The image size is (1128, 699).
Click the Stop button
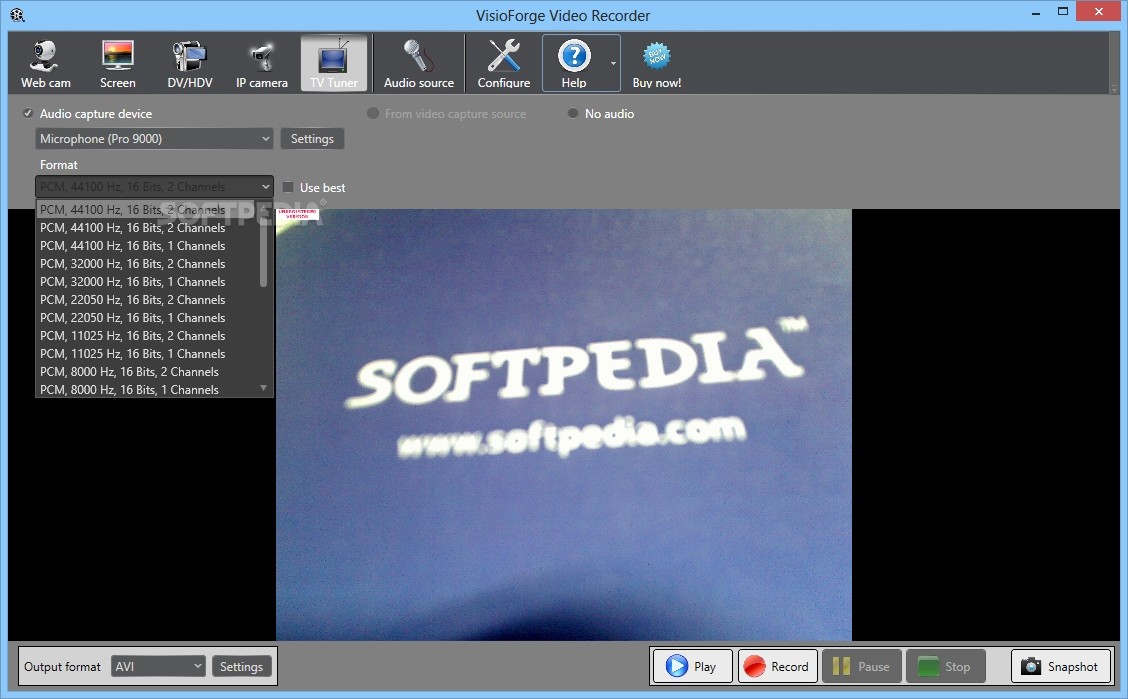946,667
